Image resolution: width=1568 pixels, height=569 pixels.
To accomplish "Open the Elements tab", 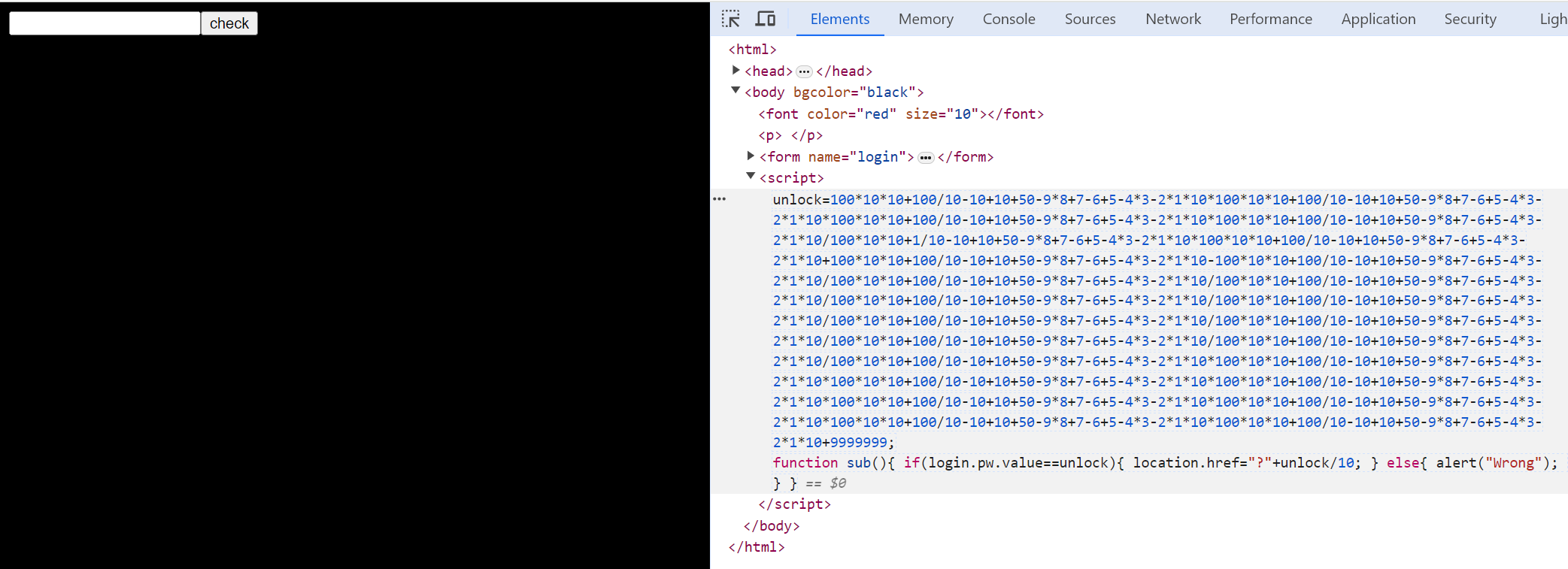I will (x=840, y=19).
